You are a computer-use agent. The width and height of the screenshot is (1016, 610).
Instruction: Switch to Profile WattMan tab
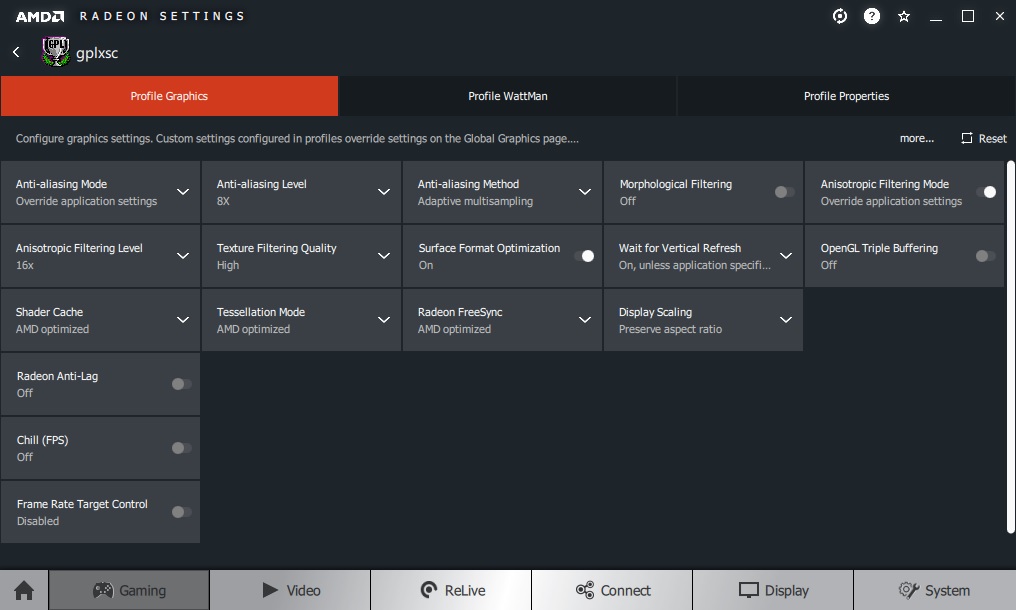(x=507, y=96)
